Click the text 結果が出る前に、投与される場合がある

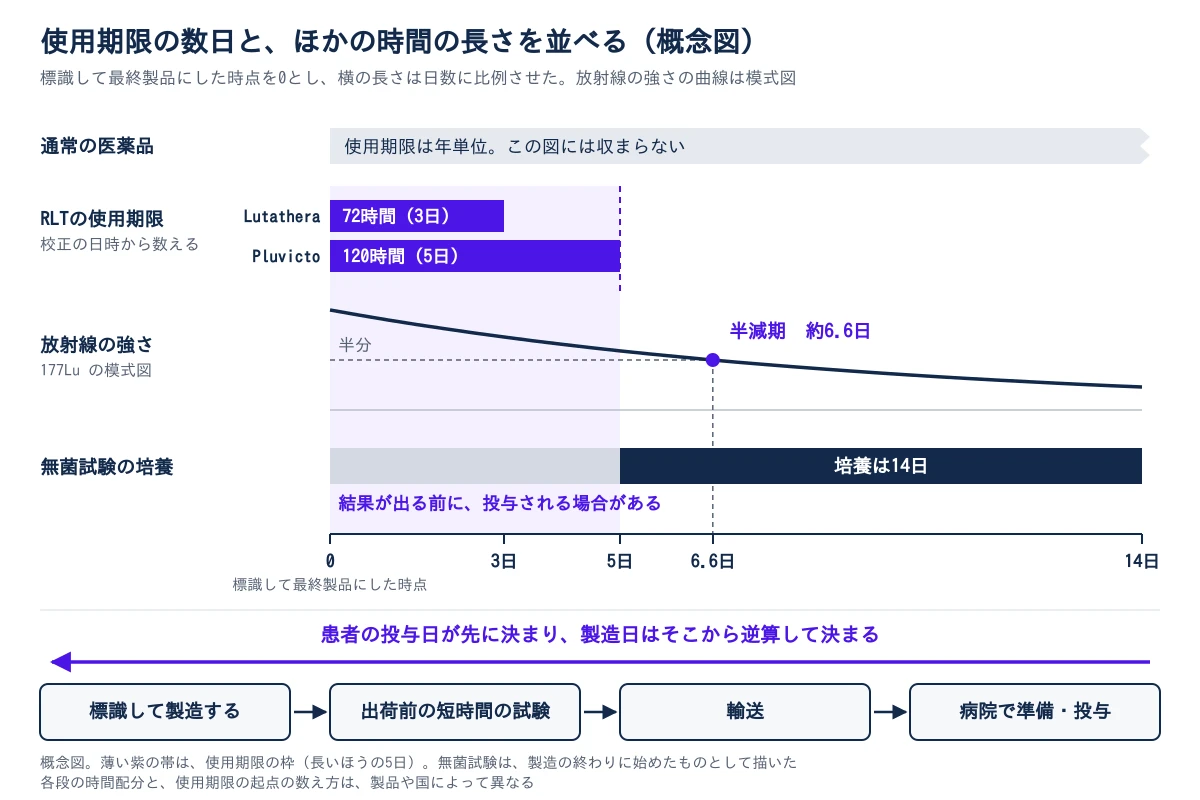pos(500,503)
